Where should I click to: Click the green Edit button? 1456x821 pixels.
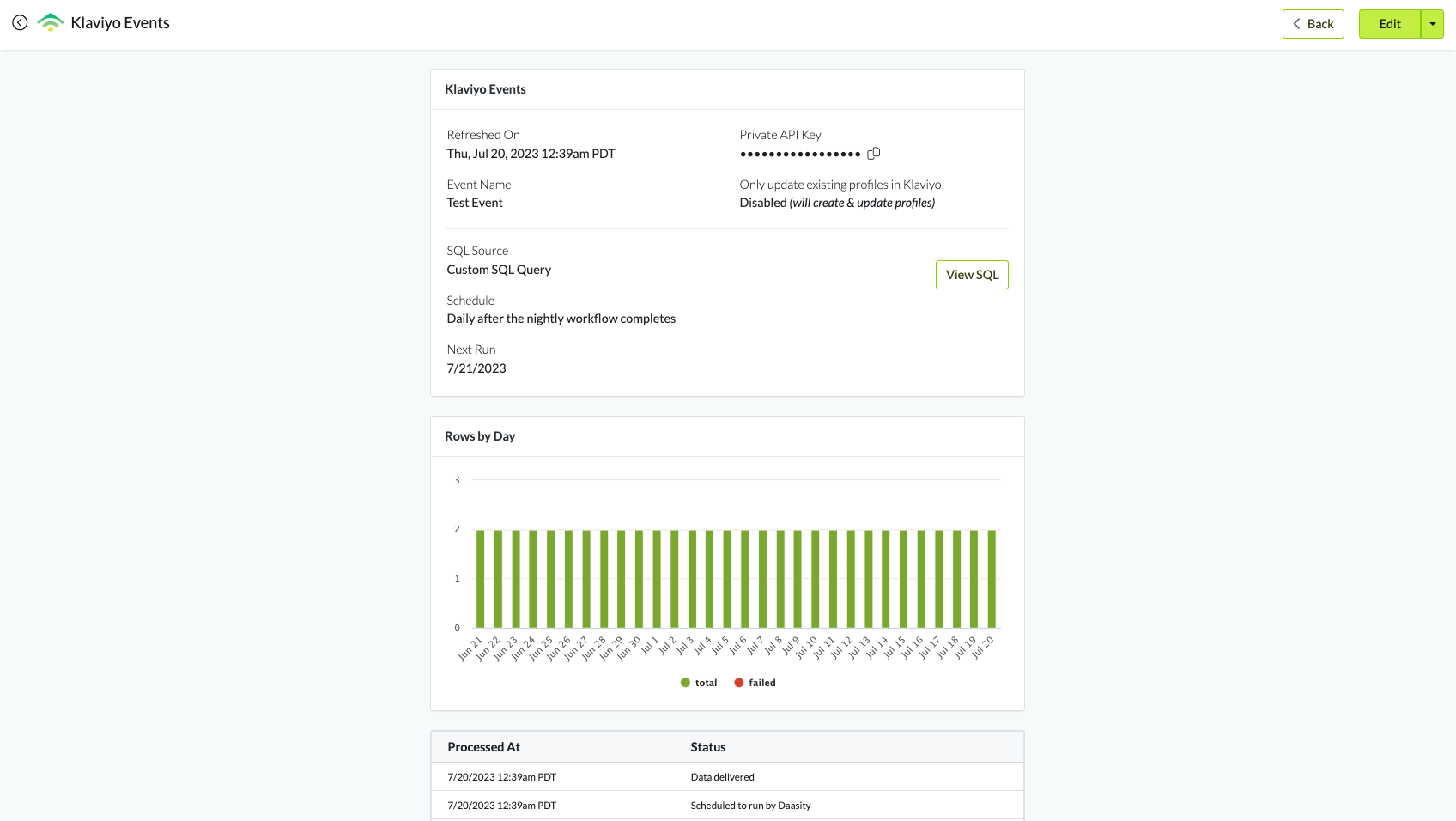coord(1389,24)
